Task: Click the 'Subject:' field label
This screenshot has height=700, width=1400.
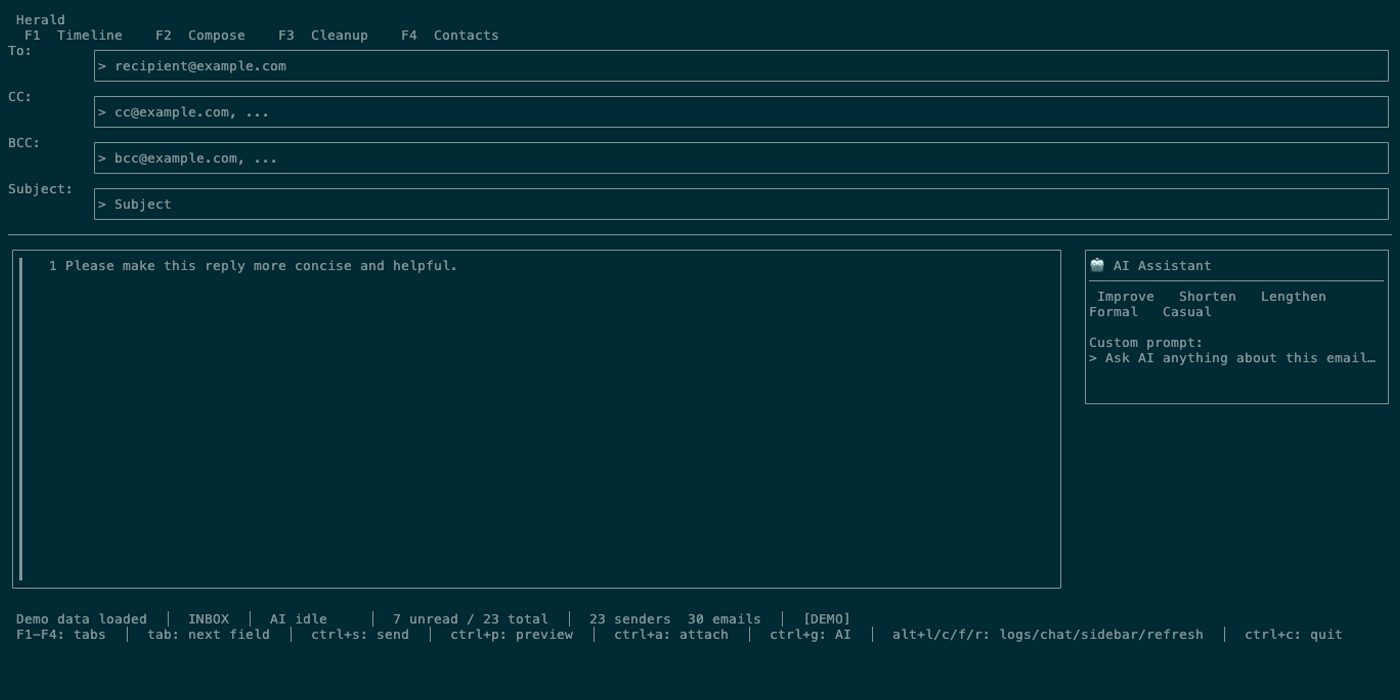Action: pyautogui.click(x=40, y=188)
